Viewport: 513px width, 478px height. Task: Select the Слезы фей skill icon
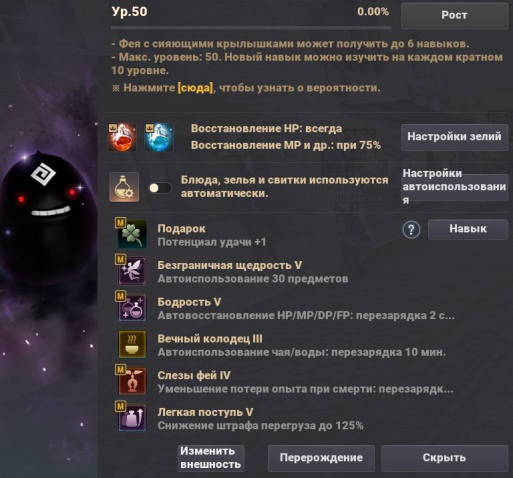point(132,381)
